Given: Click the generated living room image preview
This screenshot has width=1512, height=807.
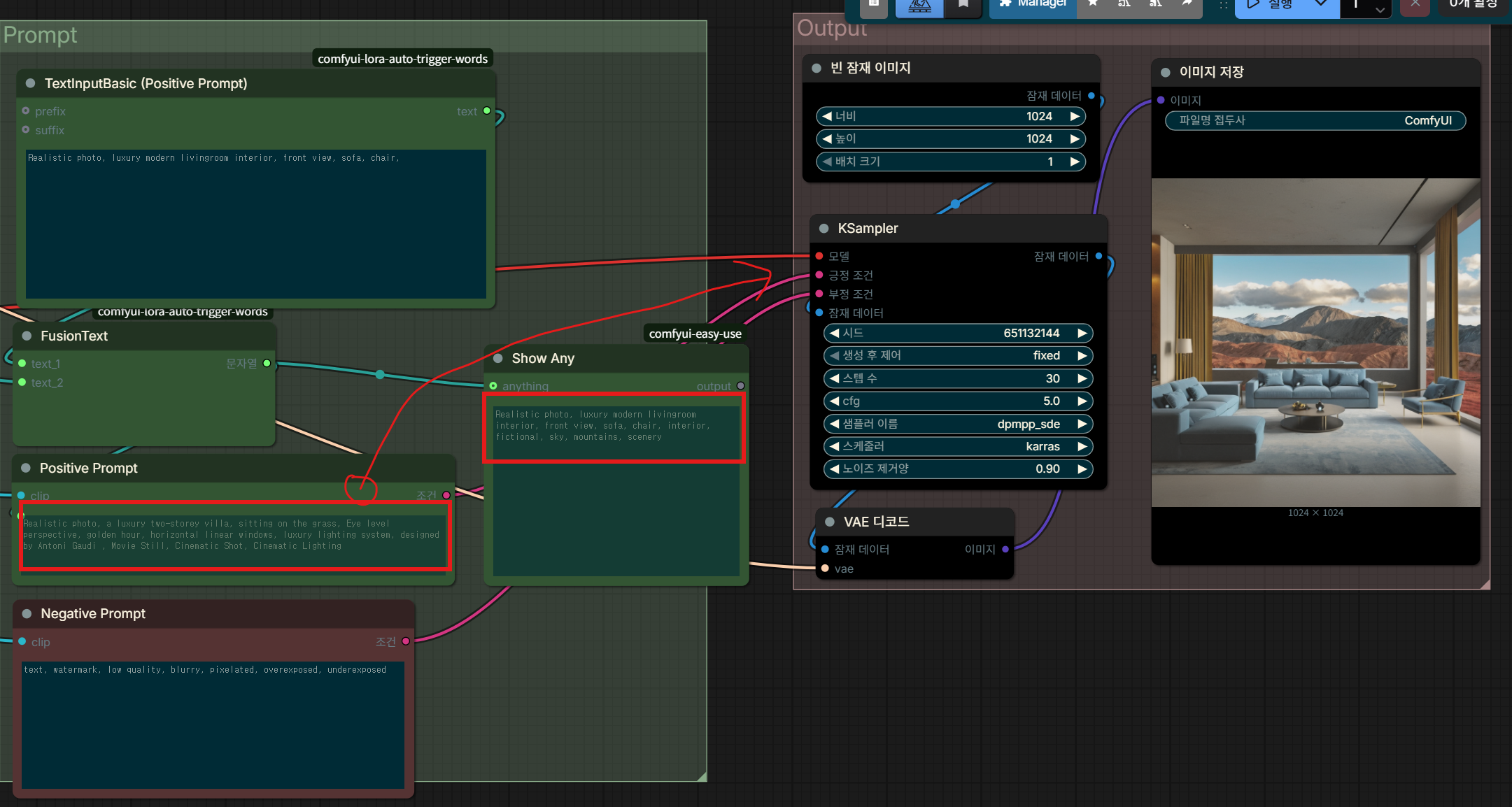Looking at the screenshot, I should coord(1315,343).
